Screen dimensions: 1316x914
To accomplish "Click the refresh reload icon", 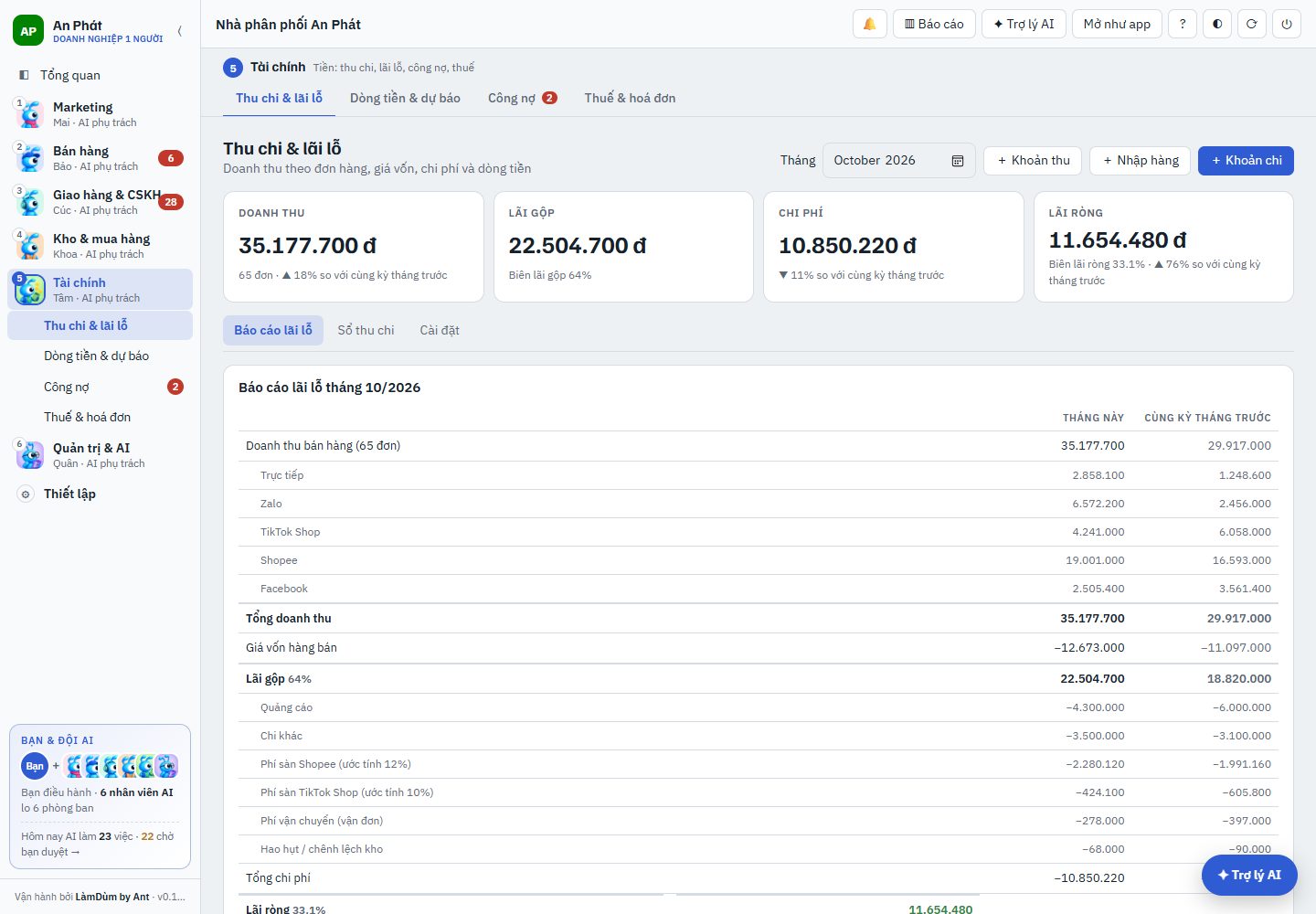I will click(1252, 24).
